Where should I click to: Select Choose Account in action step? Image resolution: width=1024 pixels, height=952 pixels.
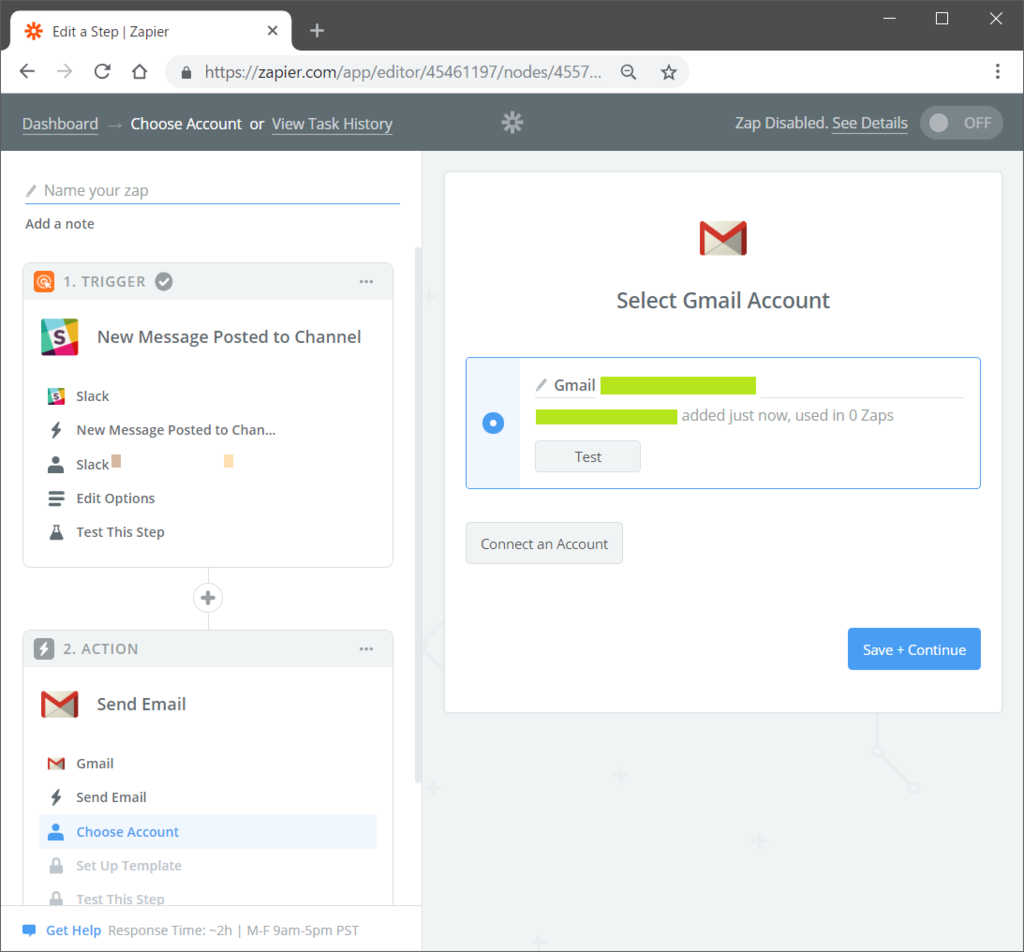[208, 832]
